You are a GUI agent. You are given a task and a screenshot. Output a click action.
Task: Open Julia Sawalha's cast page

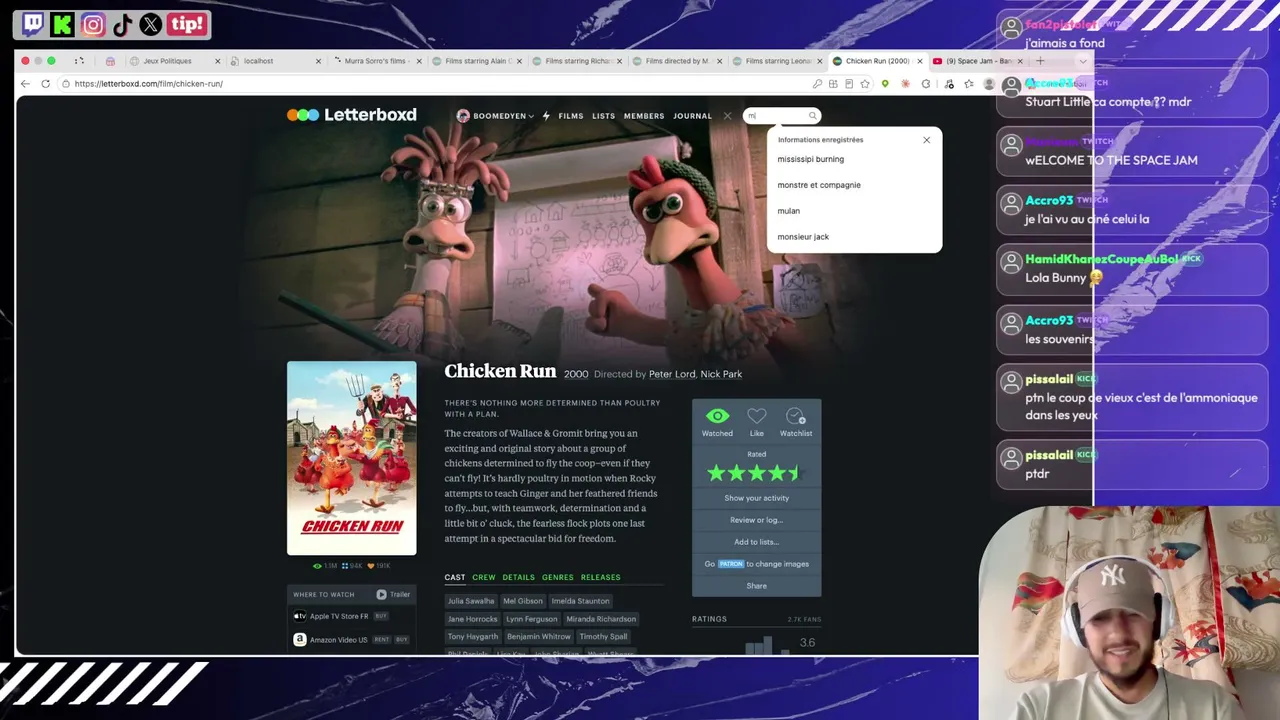pyautogui.click(x=471, y=601)
